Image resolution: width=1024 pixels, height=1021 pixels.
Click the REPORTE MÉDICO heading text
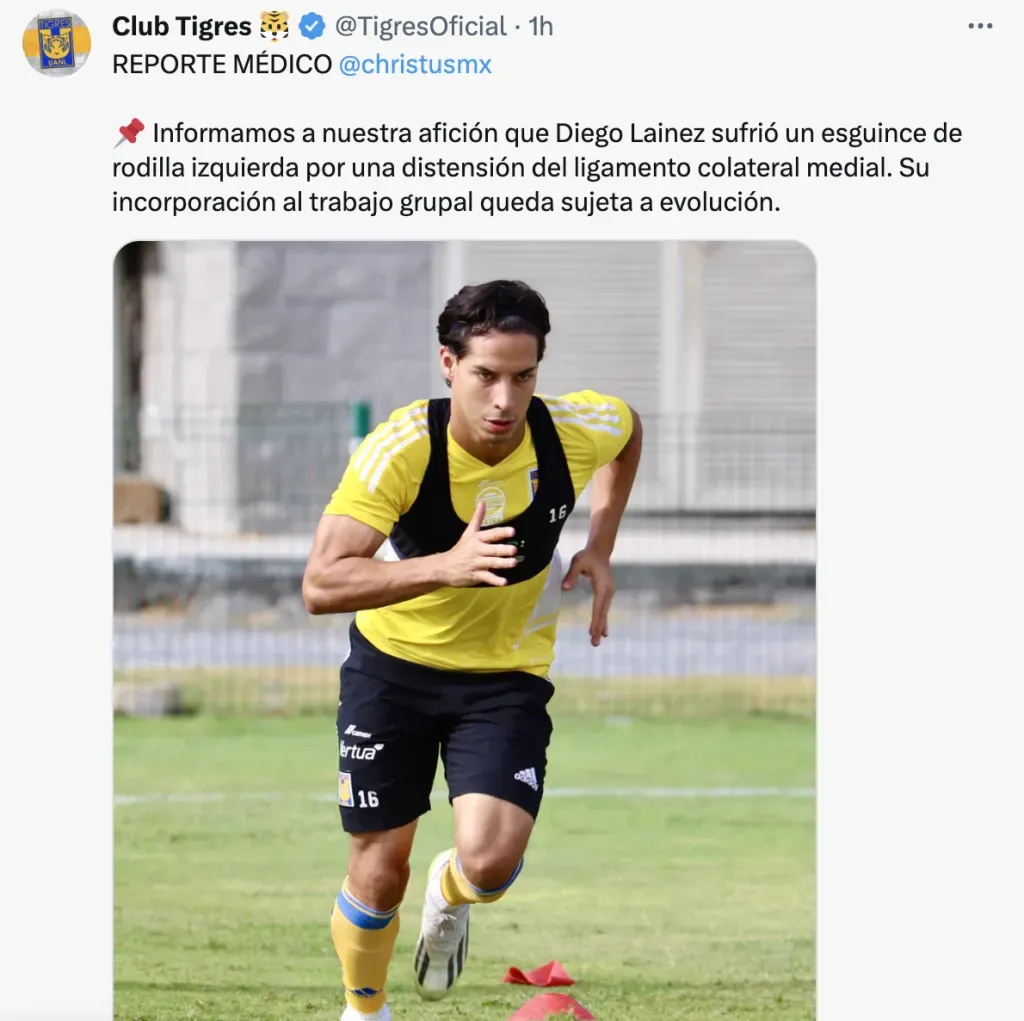point(222,64)
